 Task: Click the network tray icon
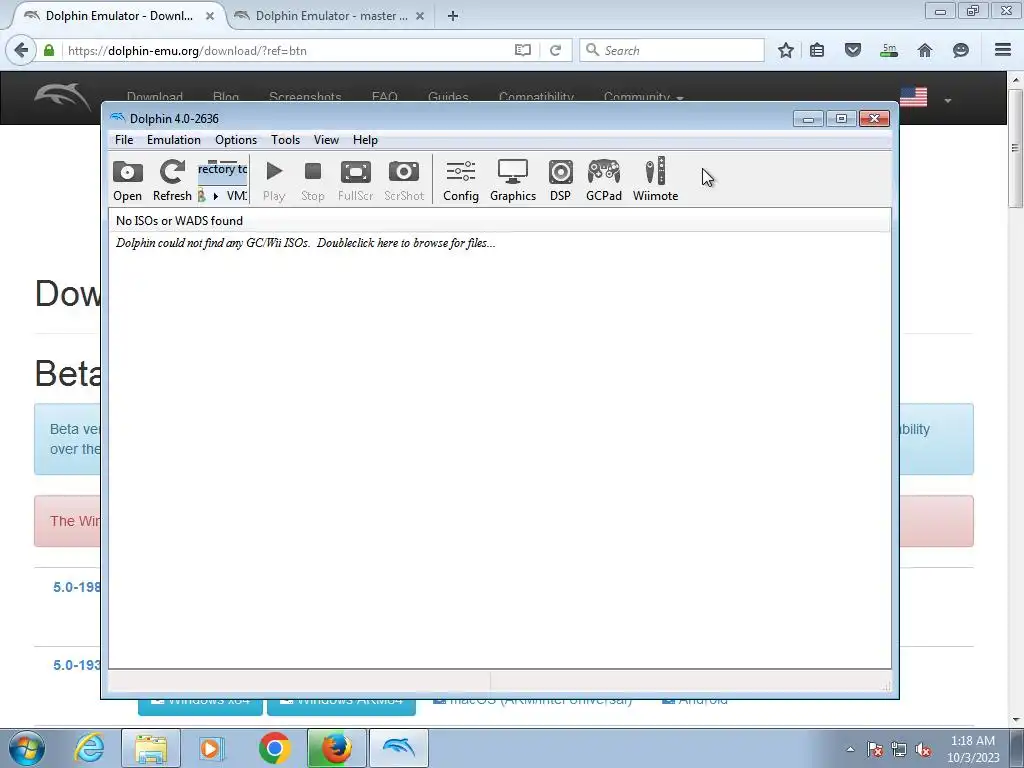899,750
